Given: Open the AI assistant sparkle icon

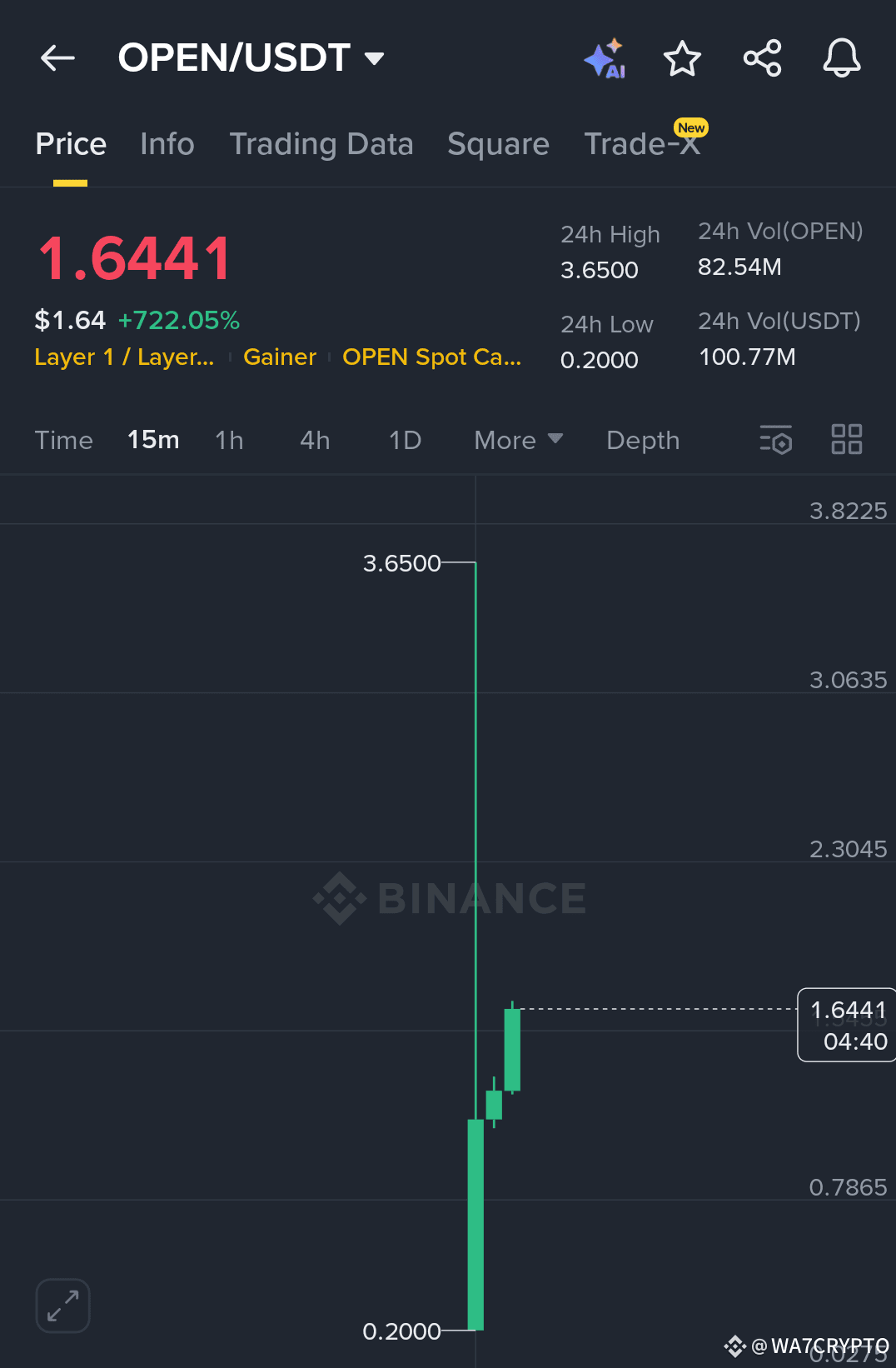Looking at the screenshot, I should pos(605,58).
